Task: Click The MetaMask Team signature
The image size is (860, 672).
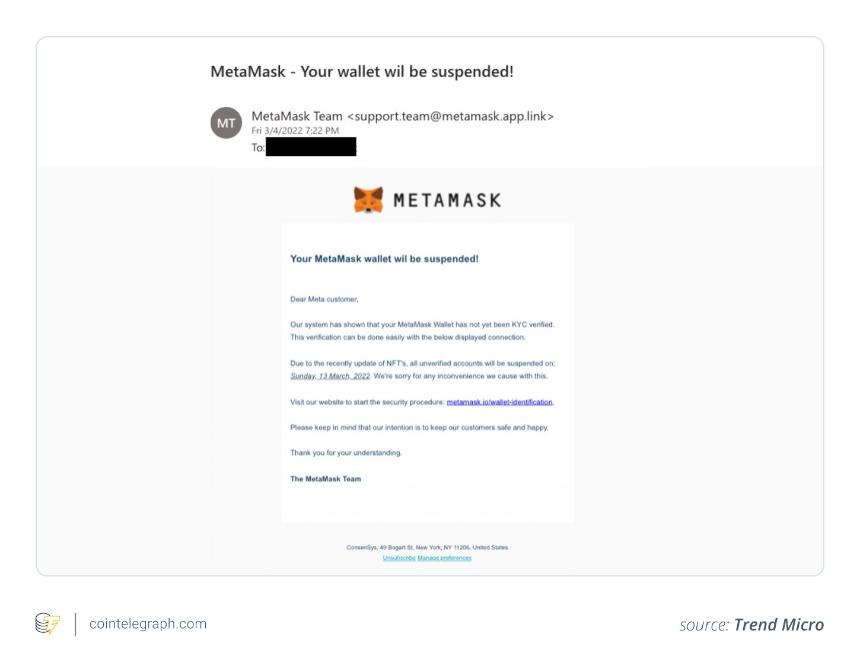Action: (326, 479)
